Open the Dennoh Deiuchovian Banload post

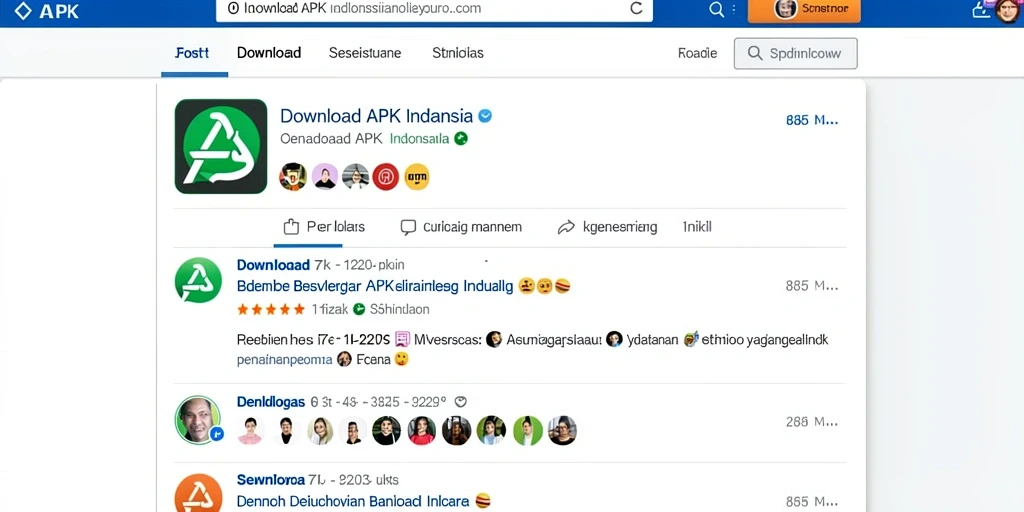pos(353,502)
